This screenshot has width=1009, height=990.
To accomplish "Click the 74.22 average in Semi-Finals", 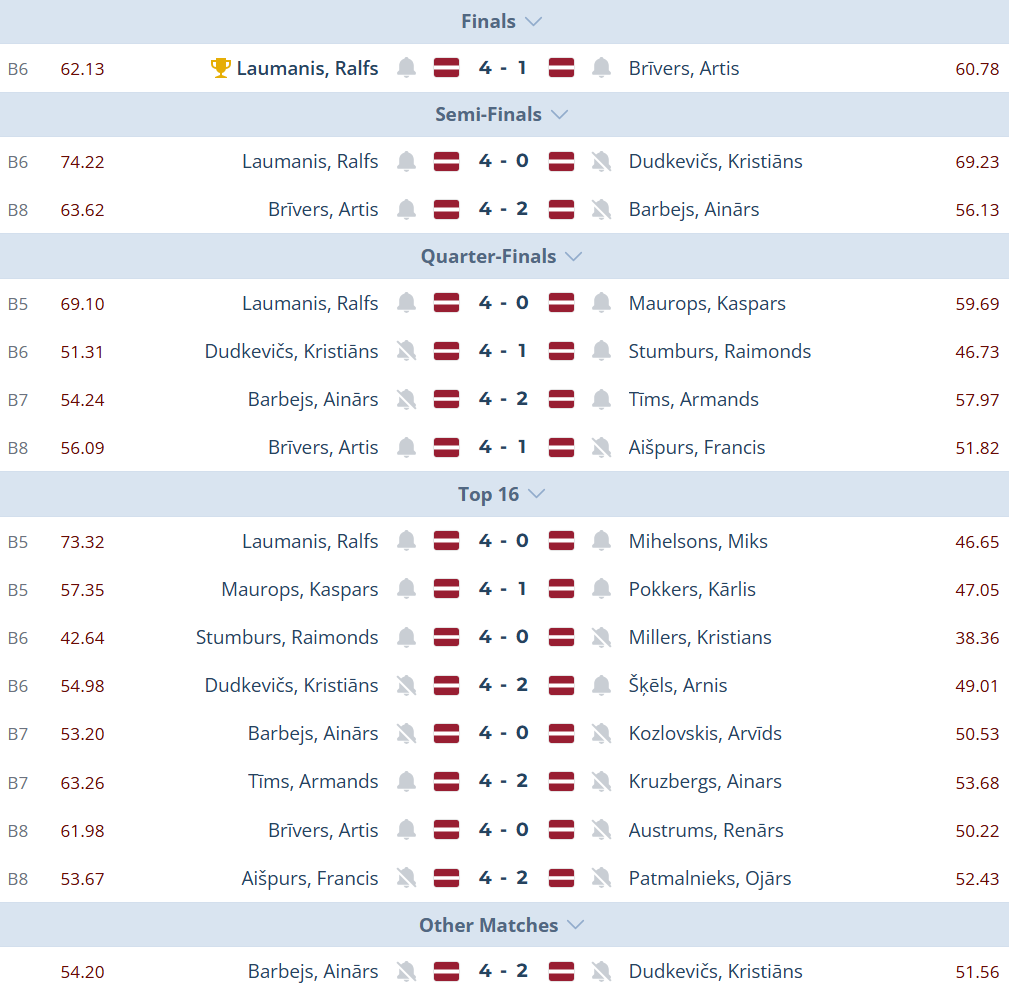I will [82, 161].
